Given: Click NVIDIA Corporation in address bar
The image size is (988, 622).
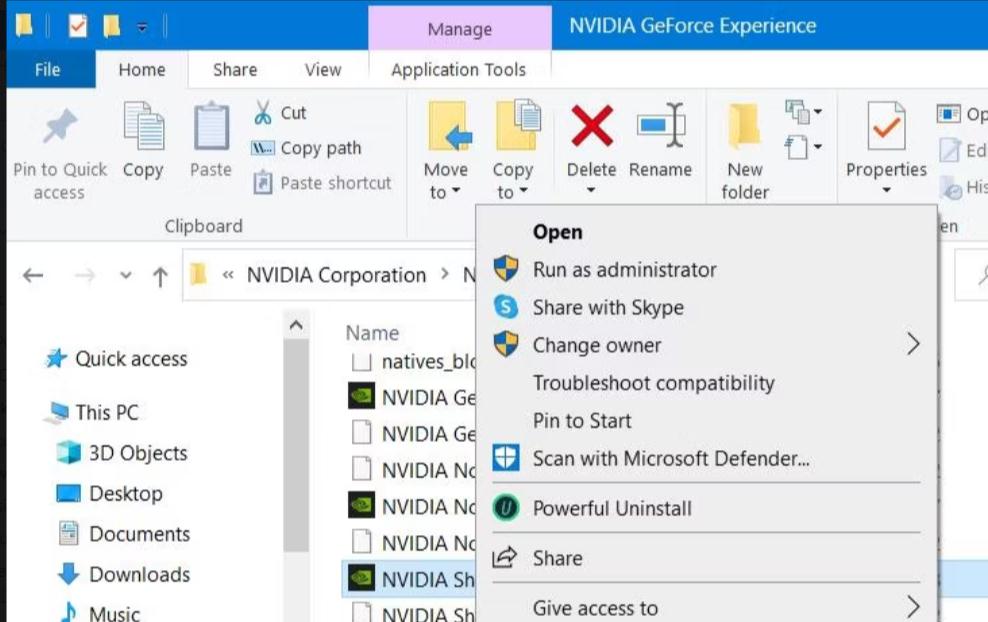Looking at the screenshot, I should coord(336,275).
